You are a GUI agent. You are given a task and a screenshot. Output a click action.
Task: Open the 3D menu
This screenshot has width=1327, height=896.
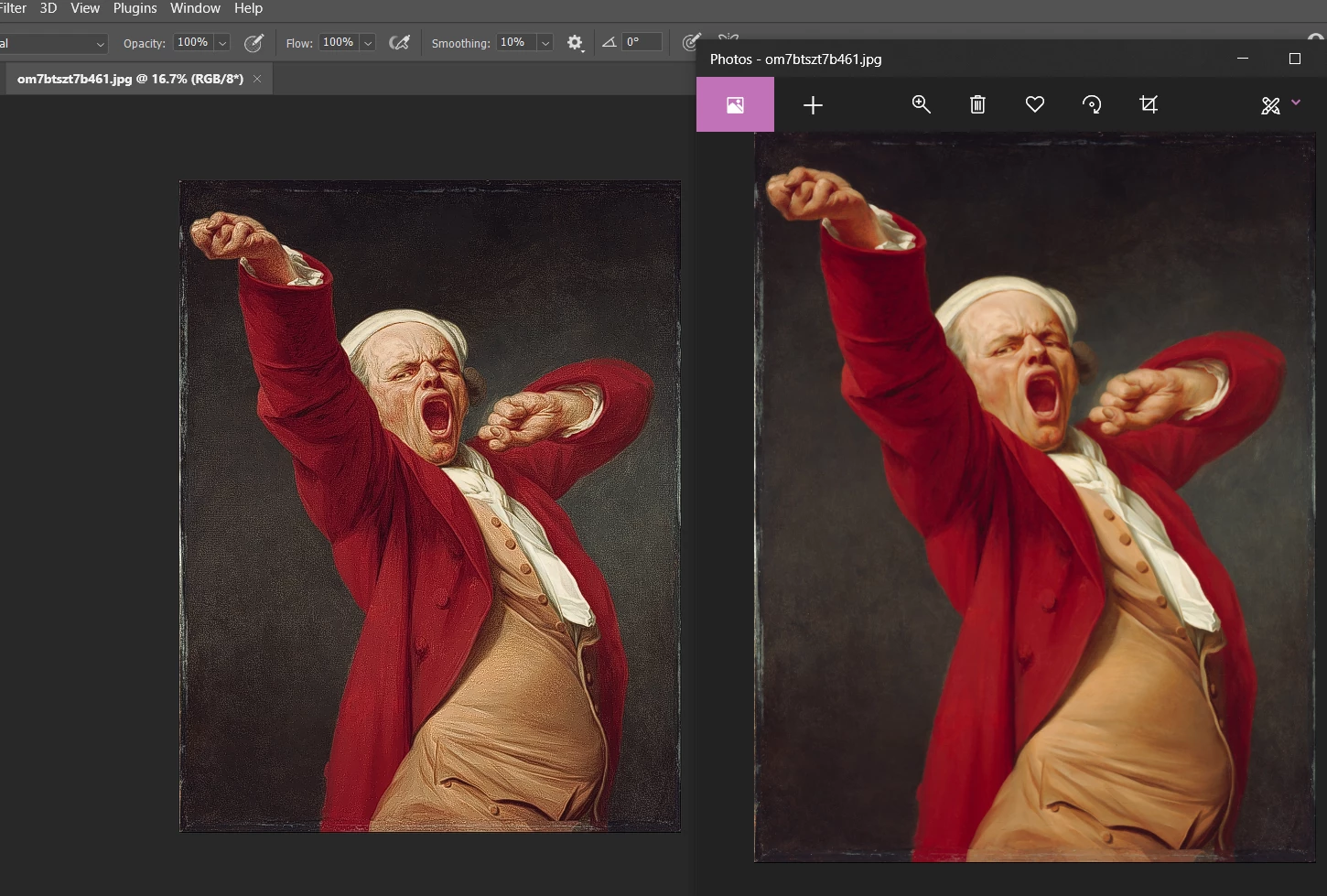49,8
